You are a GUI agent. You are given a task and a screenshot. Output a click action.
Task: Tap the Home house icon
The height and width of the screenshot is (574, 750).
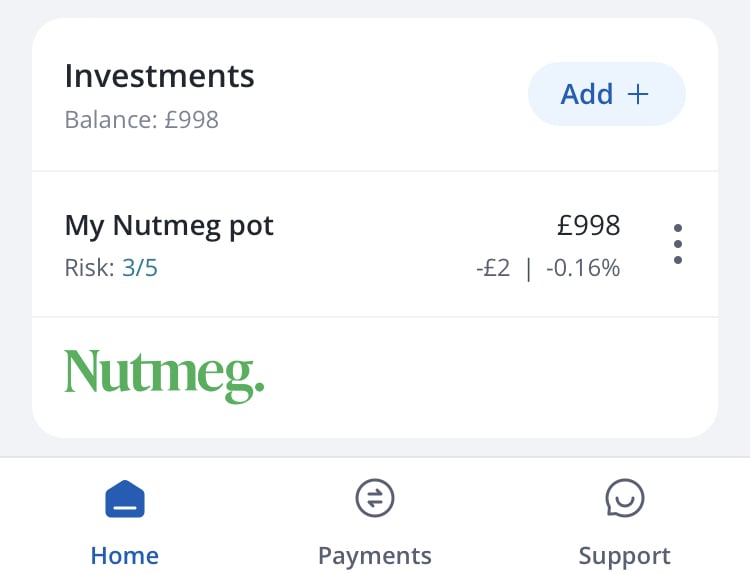[x=125, y=499]
